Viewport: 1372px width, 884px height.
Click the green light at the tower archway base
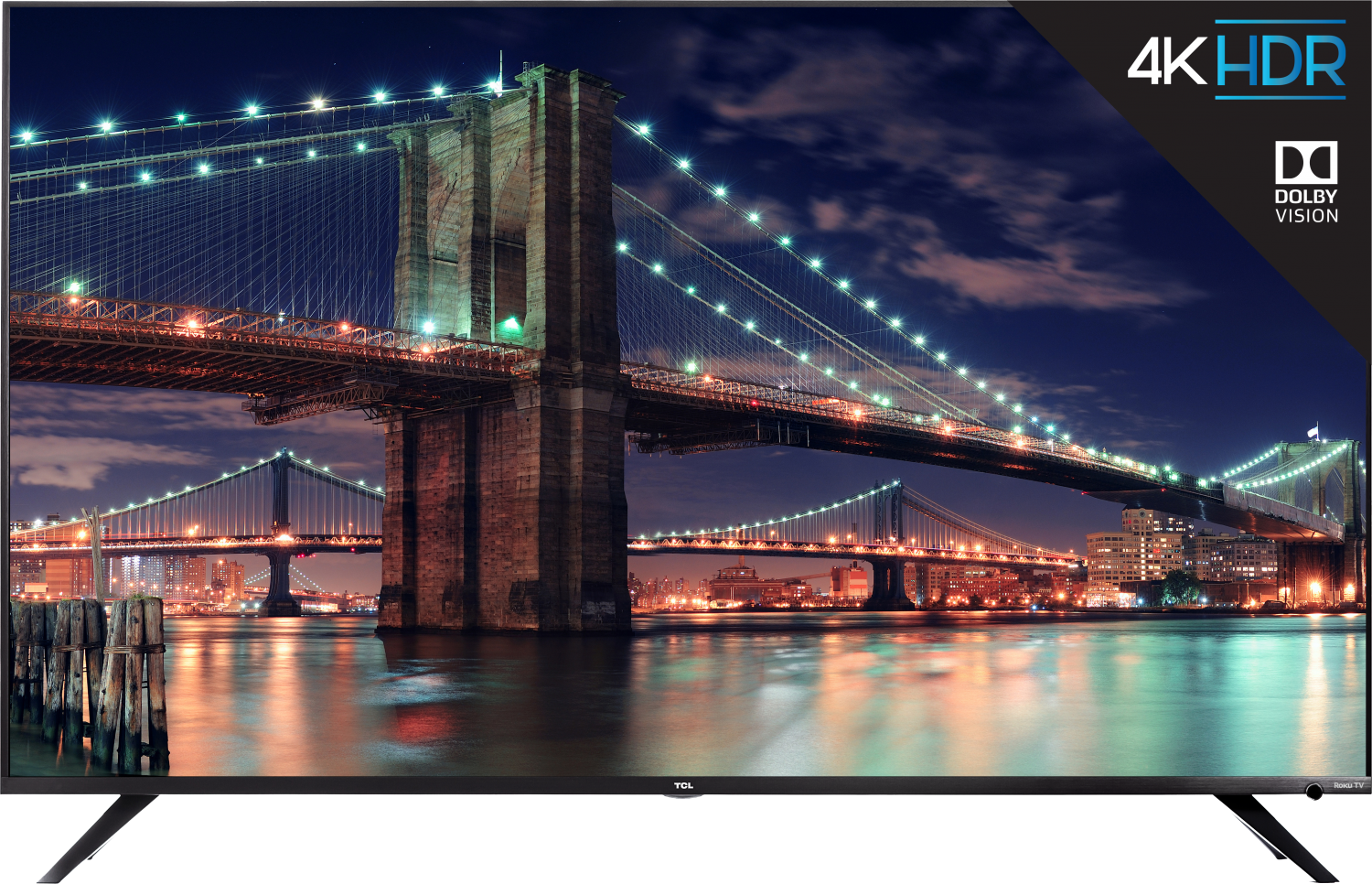point(510,324)
